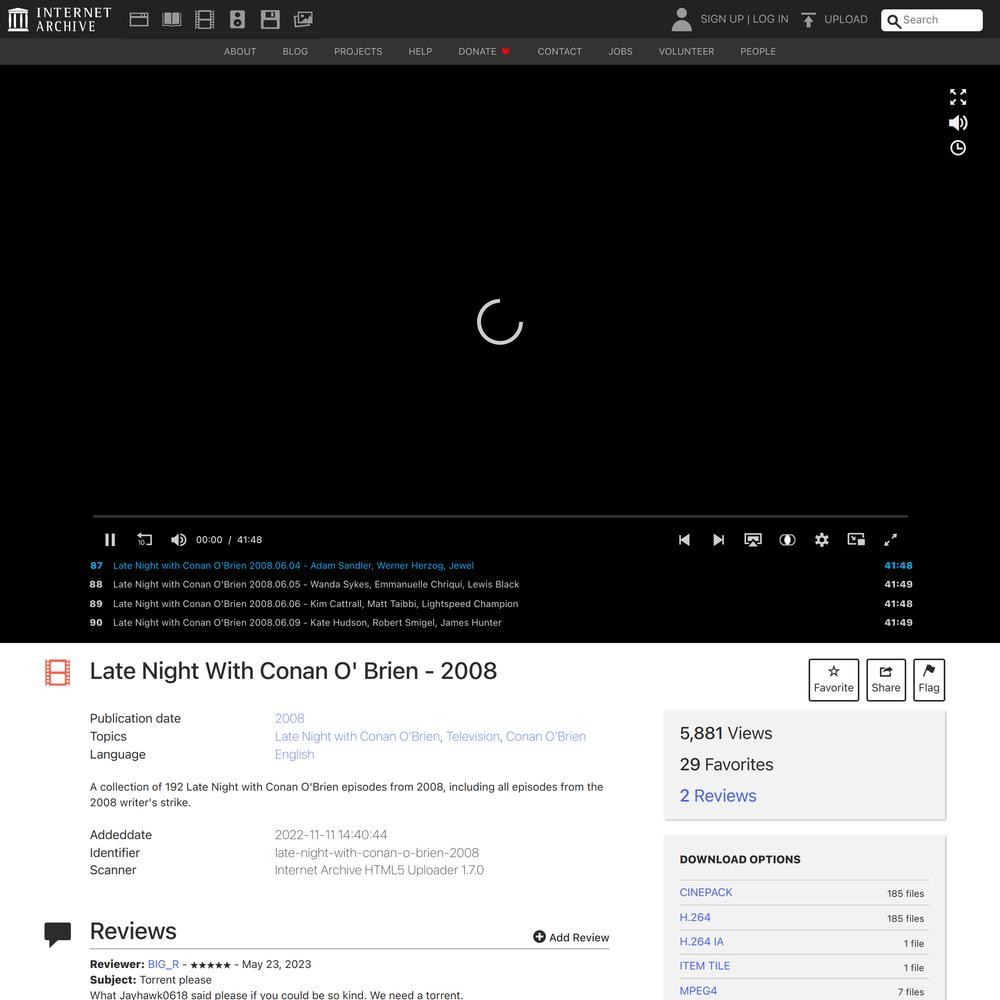Open the CONTACT menu item
Image resolution: width=1000 pixels, height=1000 pixels.
point(559,52)
